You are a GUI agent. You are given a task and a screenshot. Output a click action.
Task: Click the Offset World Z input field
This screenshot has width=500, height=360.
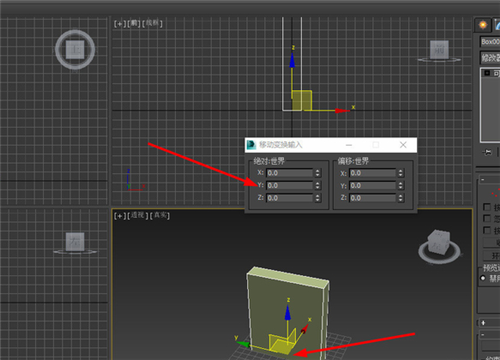coord(372,198)
